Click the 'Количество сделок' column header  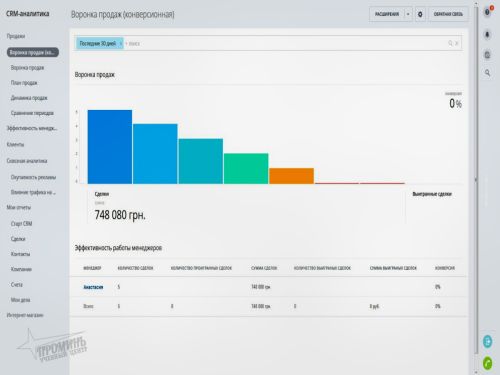[135, 268]
